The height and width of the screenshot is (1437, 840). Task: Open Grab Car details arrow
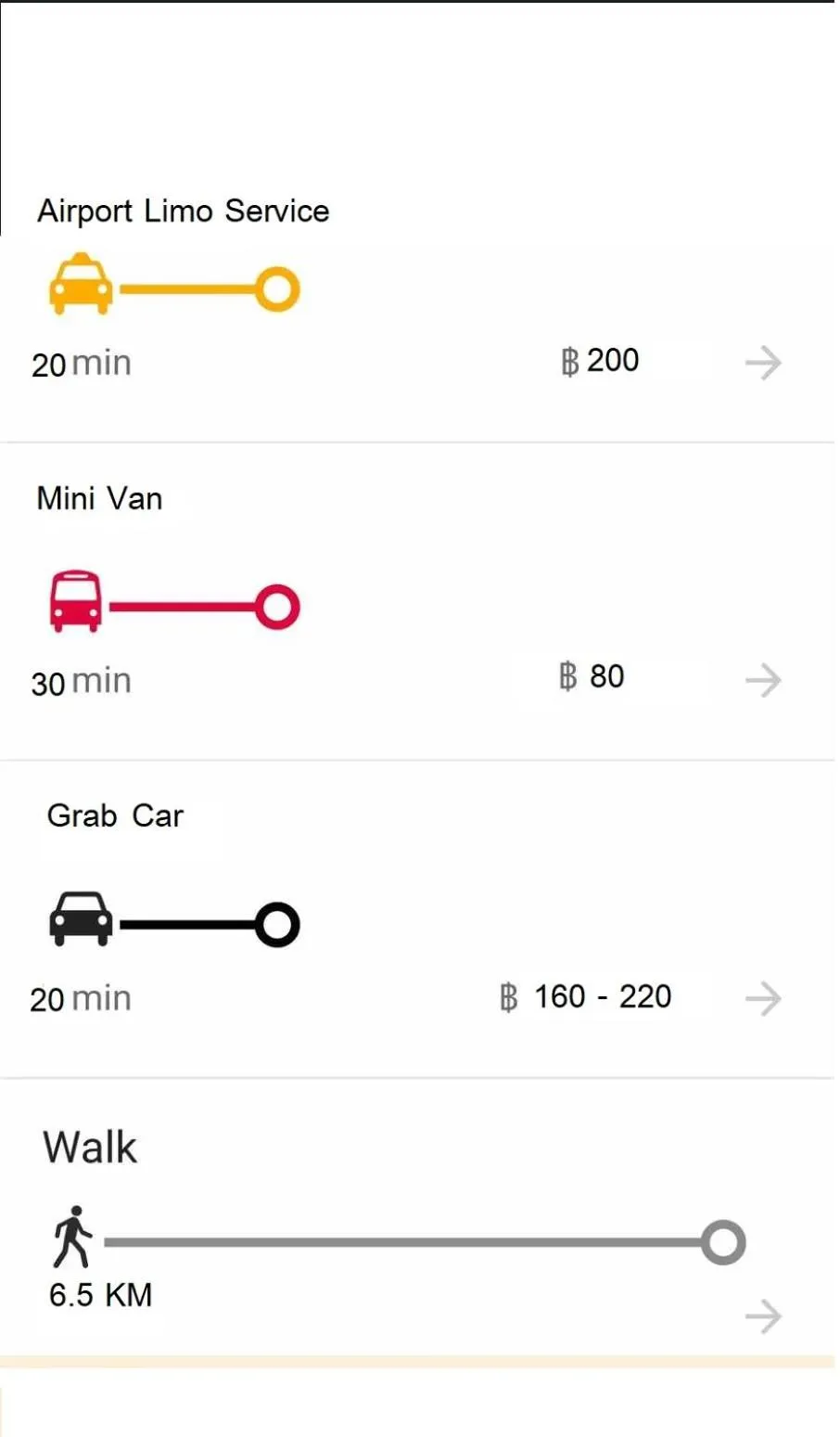click(x=763, y=999)
